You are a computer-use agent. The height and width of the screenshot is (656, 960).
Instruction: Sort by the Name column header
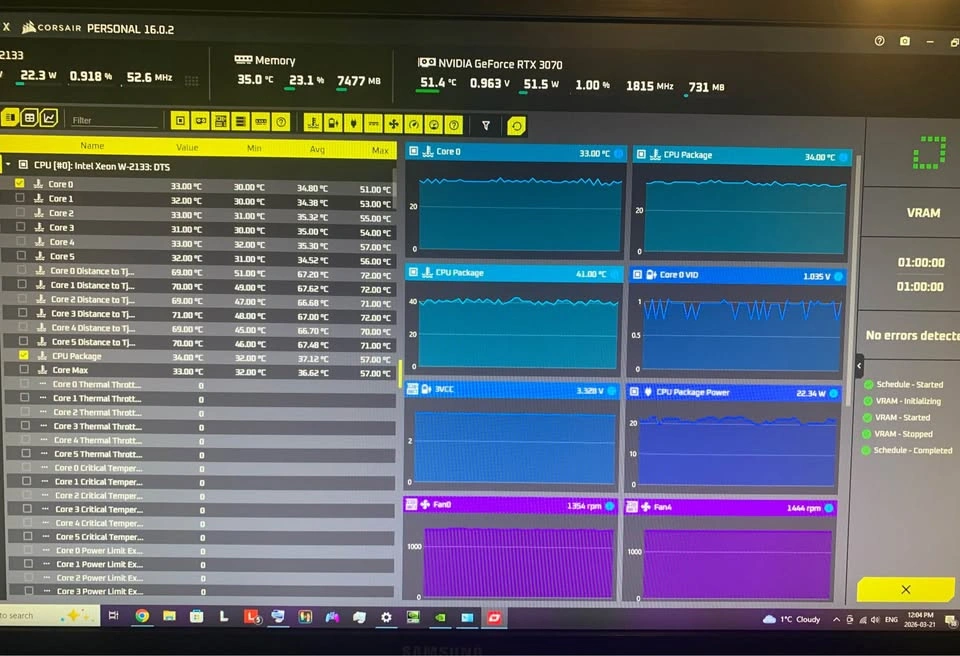click(x=92, y=146)
